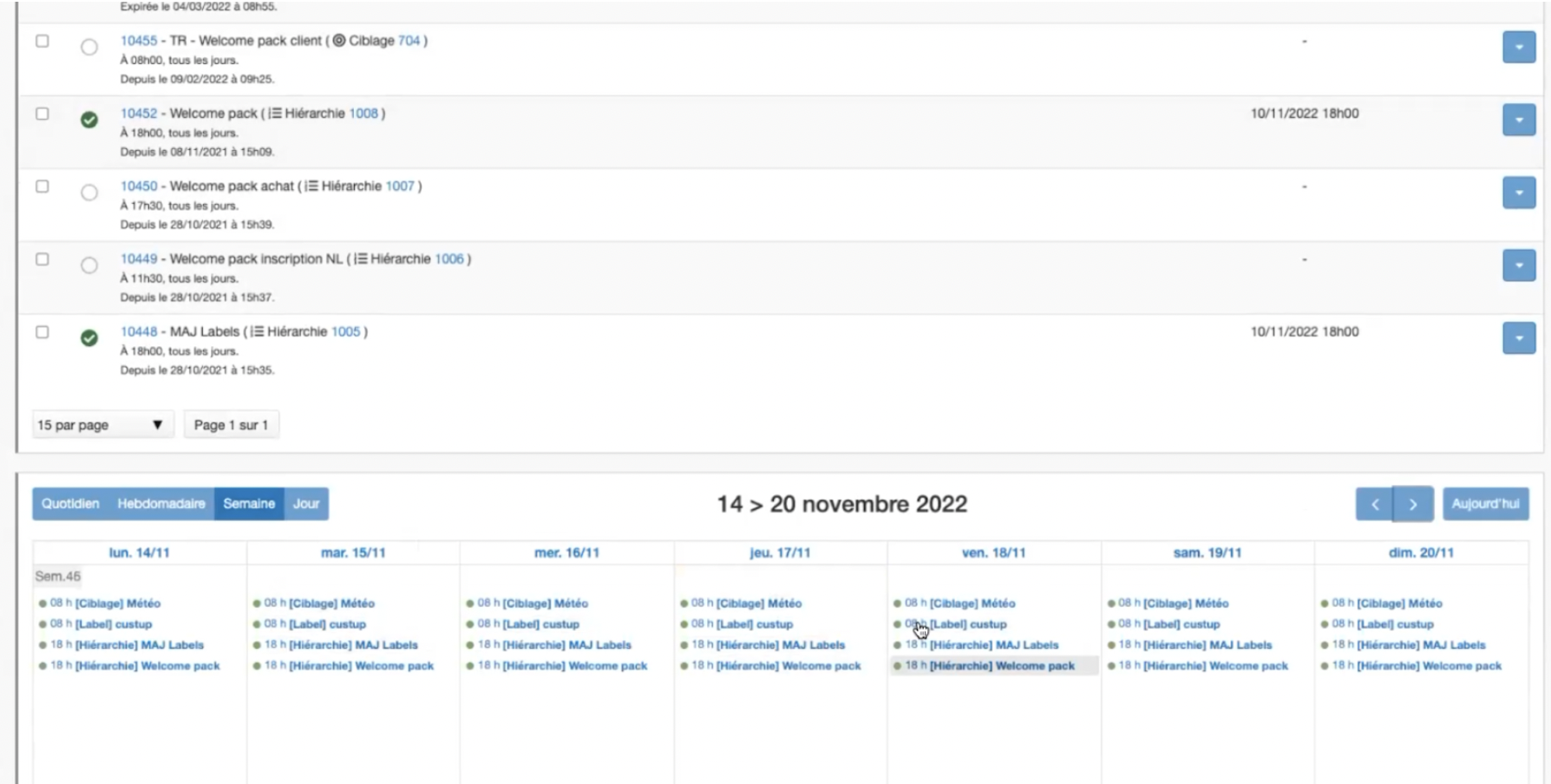The image size is (1551, 784).
Task: Open actions dropdown for row 10452
Action: [1519, 120]
